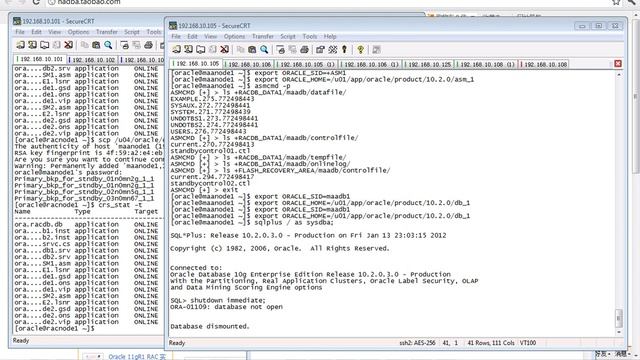Click Print Screen icon in 192.168.10.105 window
This screenshot has width=640, height=360.
(x=280, y=50)
